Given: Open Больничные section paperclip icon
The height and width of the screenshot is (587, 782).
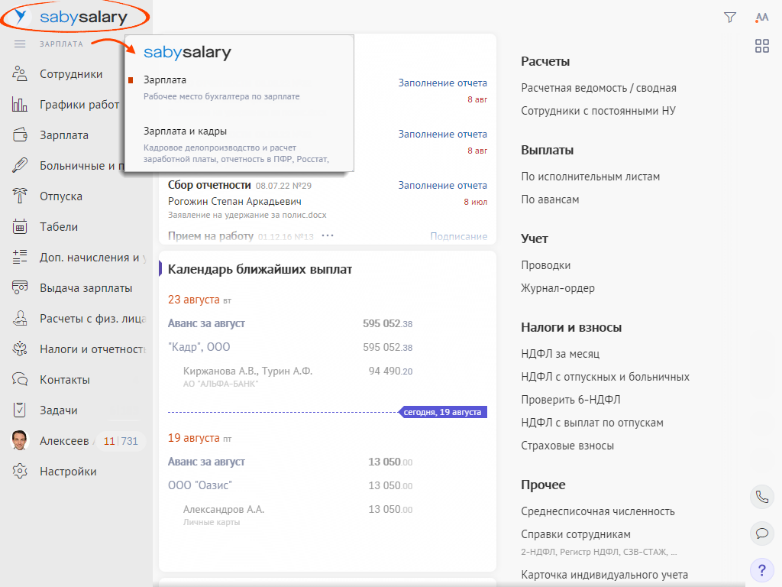Looking at the screenshot, I should (20, 165).
